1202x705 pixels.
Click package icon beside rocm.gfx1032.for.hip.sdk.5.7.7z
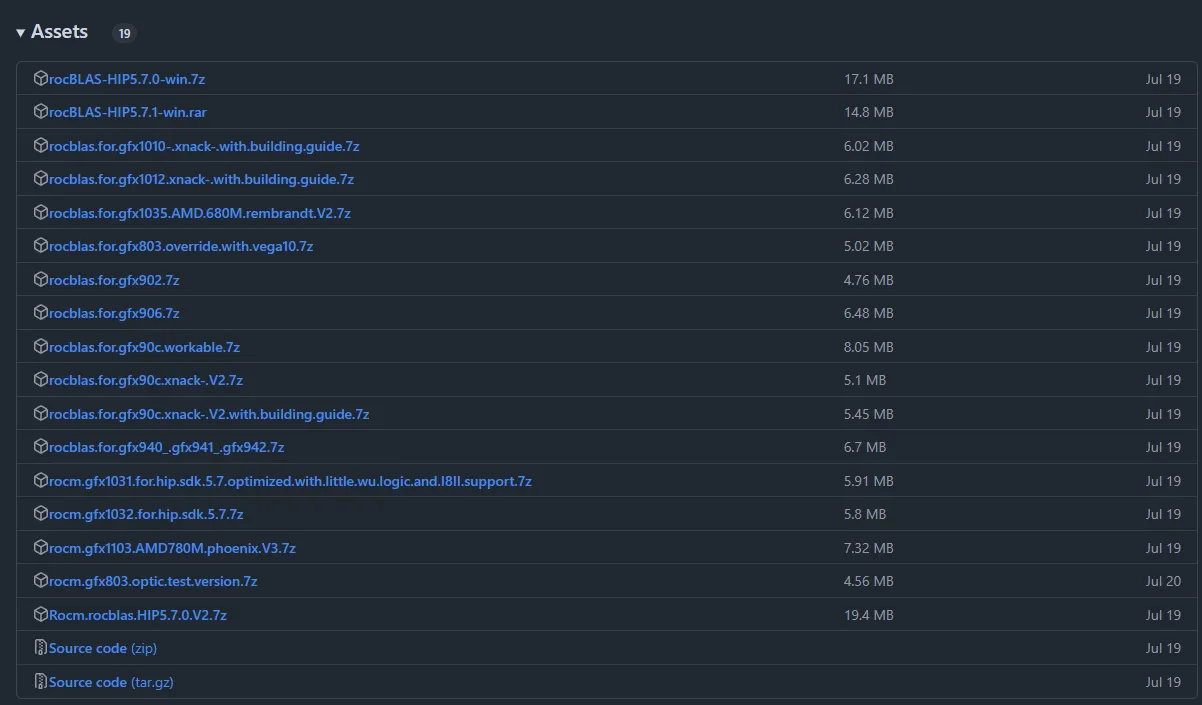point(41,513)
